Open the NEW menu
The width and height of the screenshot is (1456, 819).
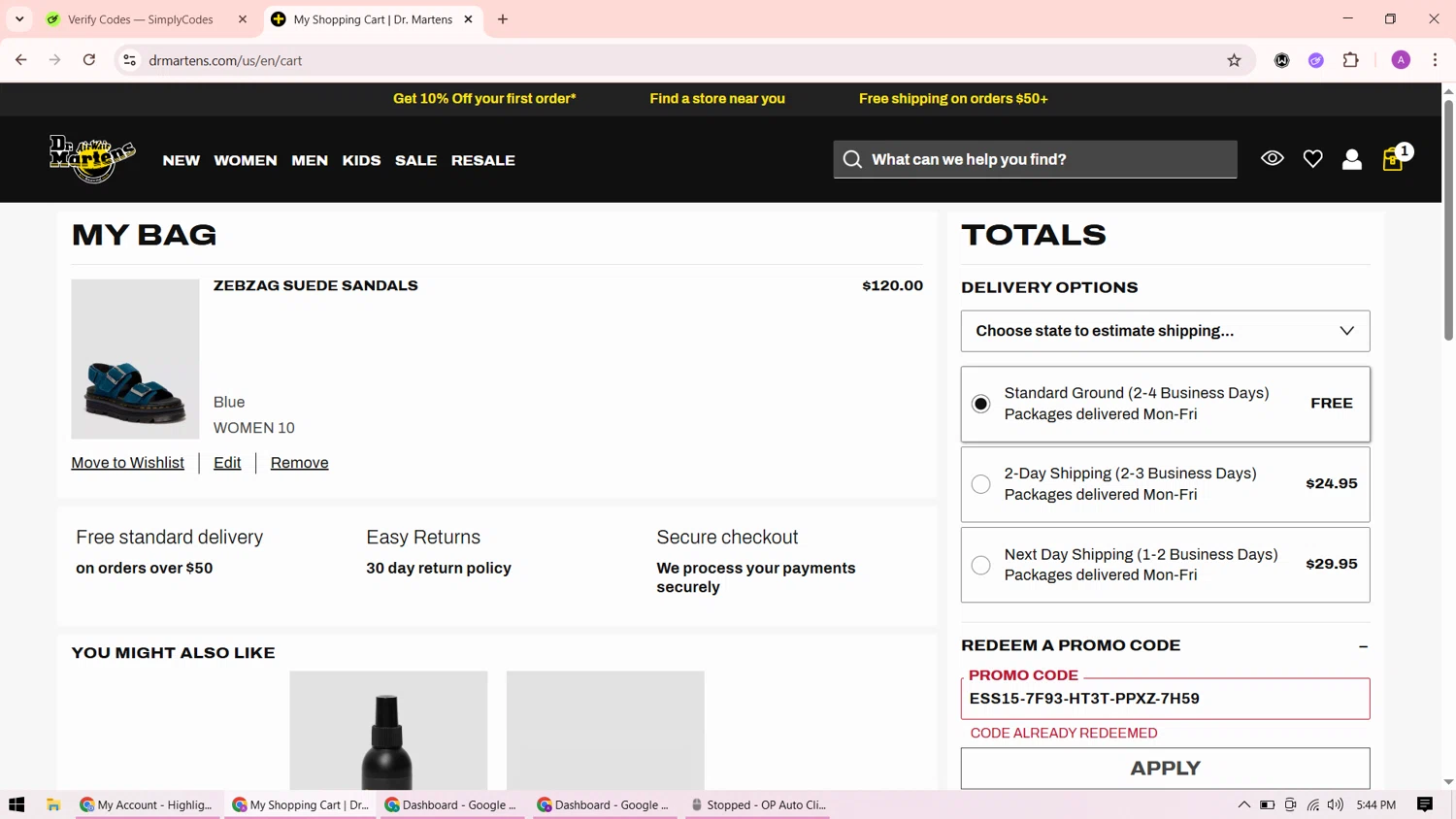click(182, 160)
